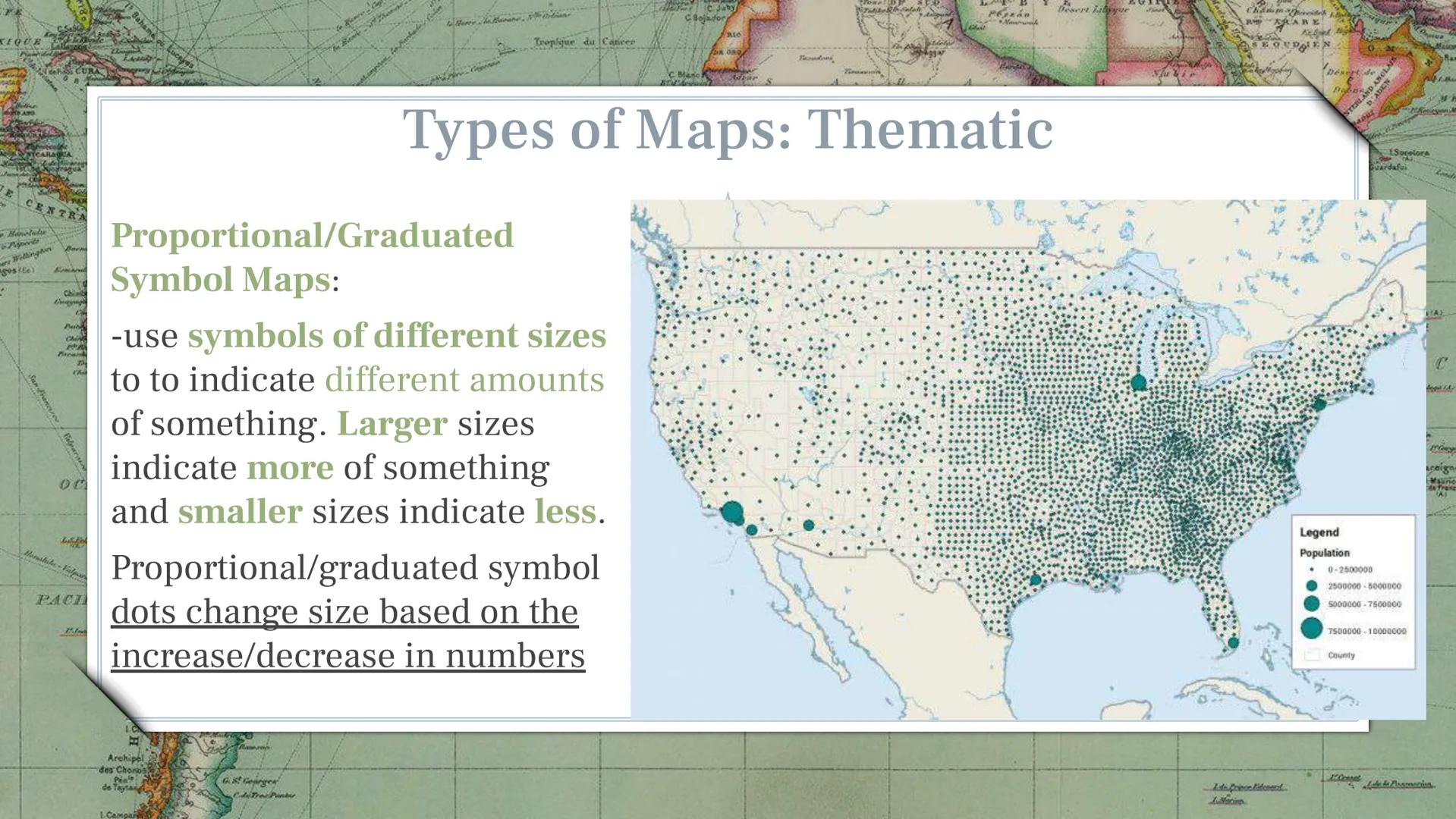Image resolution: width=1456 pixels, height=819 pixels.
Task: Click the green word "Larger" in the paragraph
Action: tap(392, 424)
